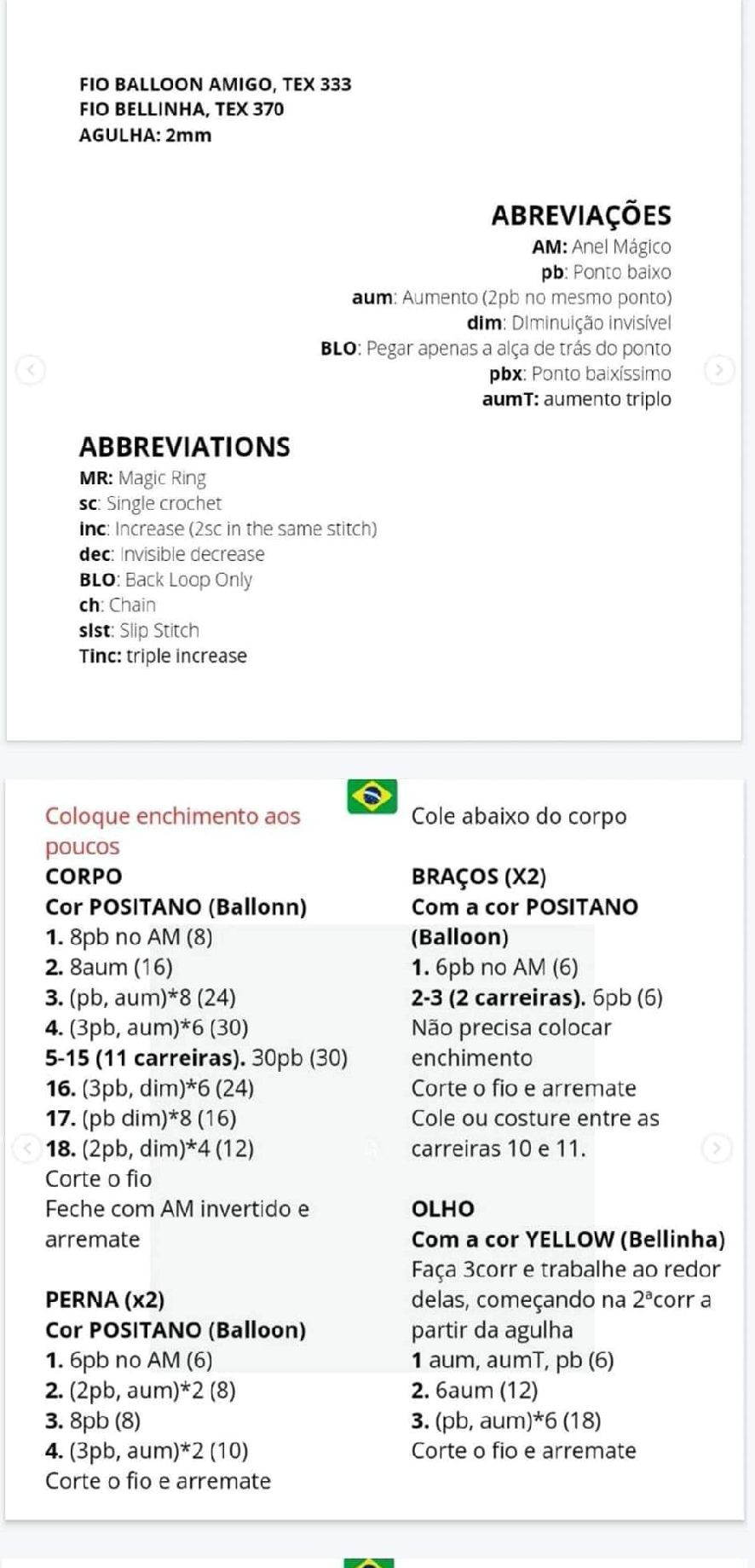Viewport: 755px width, 1568px height.
Task: Click the Brazil flag above the CORPO pattern
Action: (x=372, y=796)
